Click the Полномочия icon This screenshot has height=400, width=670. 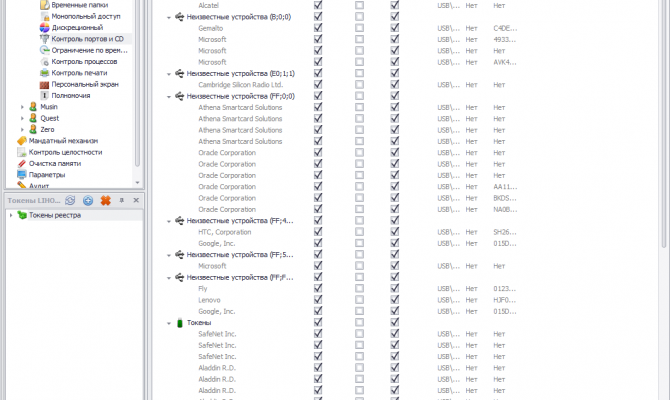coord(44,96)
